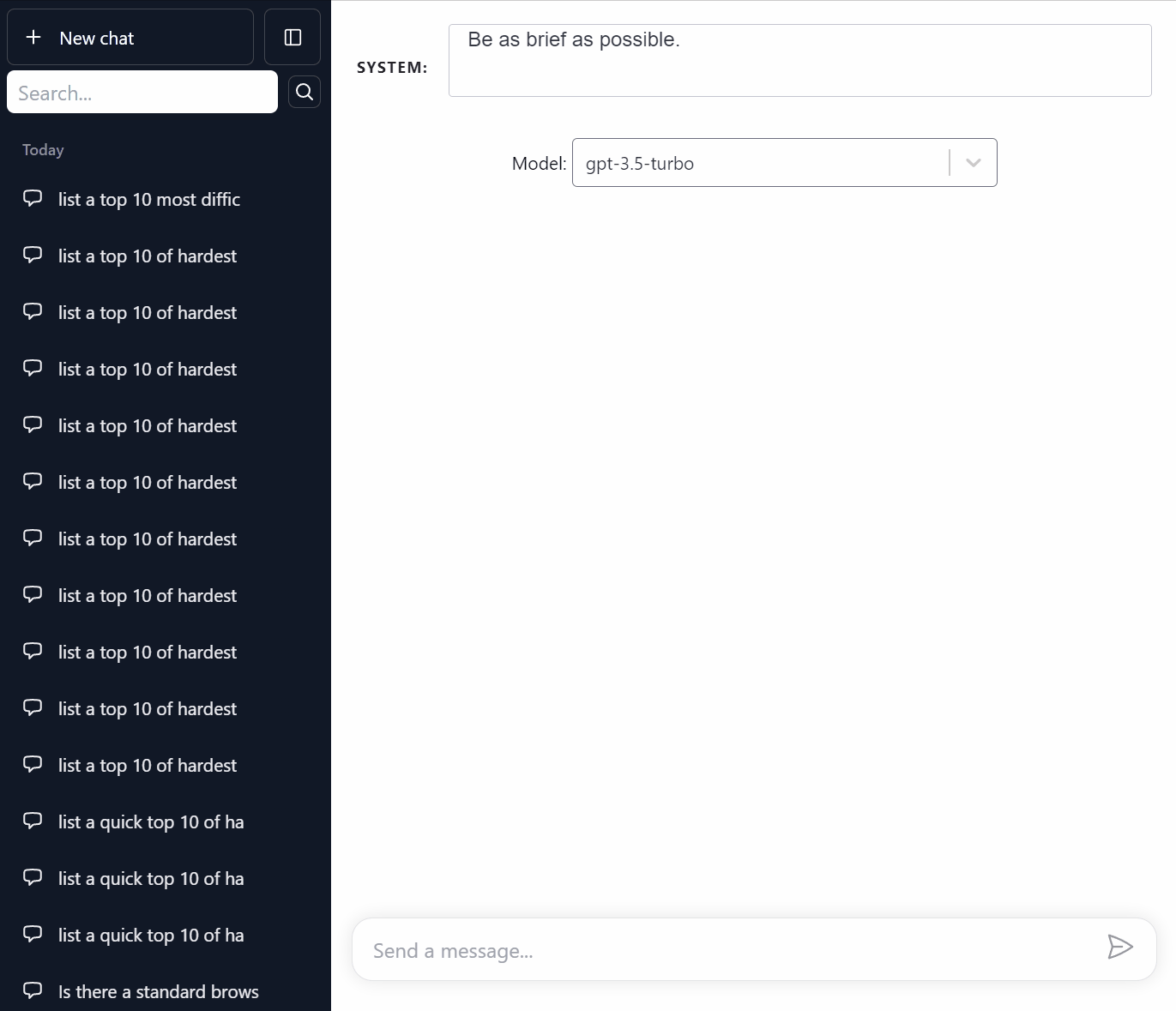Screen dimensions: 1176x1011
Task: Click the SYSTEM label
Action: pos(392,67)
